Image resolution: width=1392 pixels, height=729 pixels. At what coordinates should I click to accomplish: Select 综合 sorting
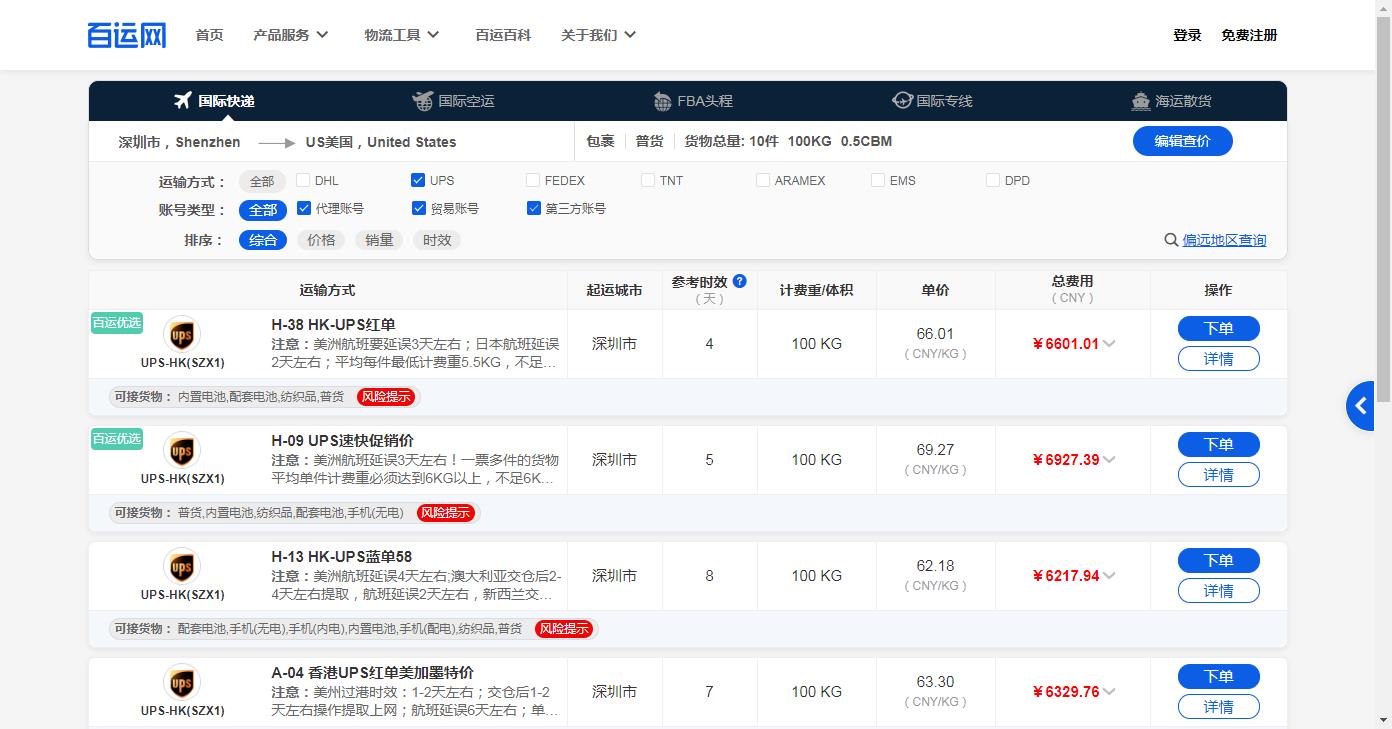(263, 240)
